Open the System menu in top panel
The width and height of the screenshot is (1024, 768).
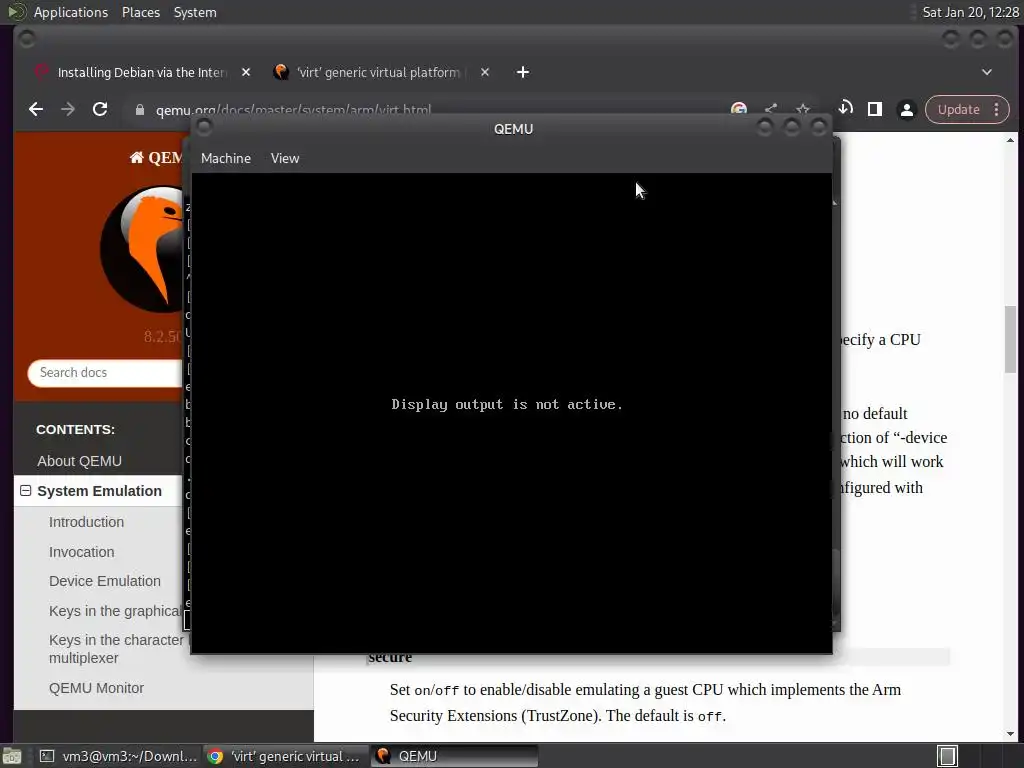pyautogui.click(x=195, y=12)
